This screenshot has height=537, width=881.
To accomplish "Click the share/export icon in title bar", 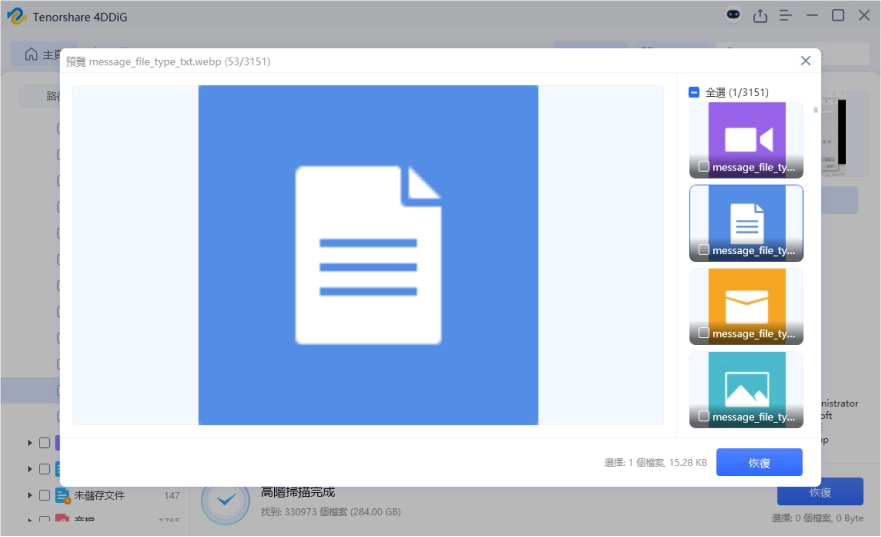I will (760, 16).
